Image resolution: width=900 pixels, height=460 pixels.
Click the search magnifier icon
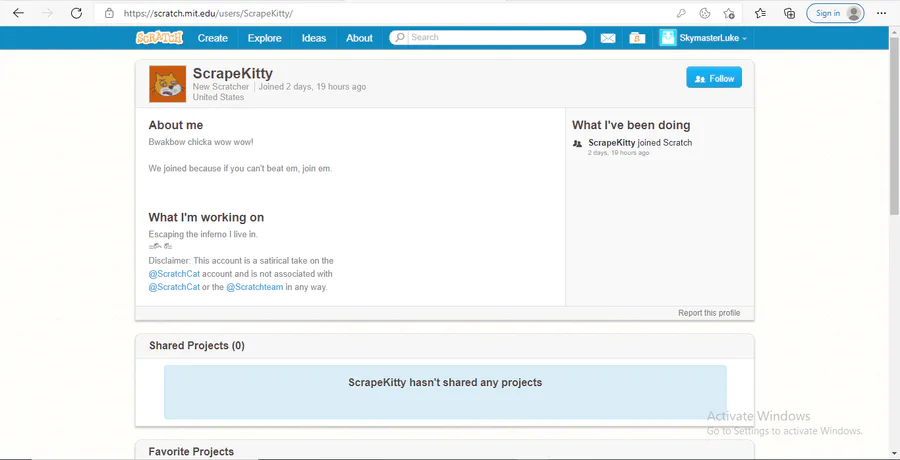coord(400,37)
